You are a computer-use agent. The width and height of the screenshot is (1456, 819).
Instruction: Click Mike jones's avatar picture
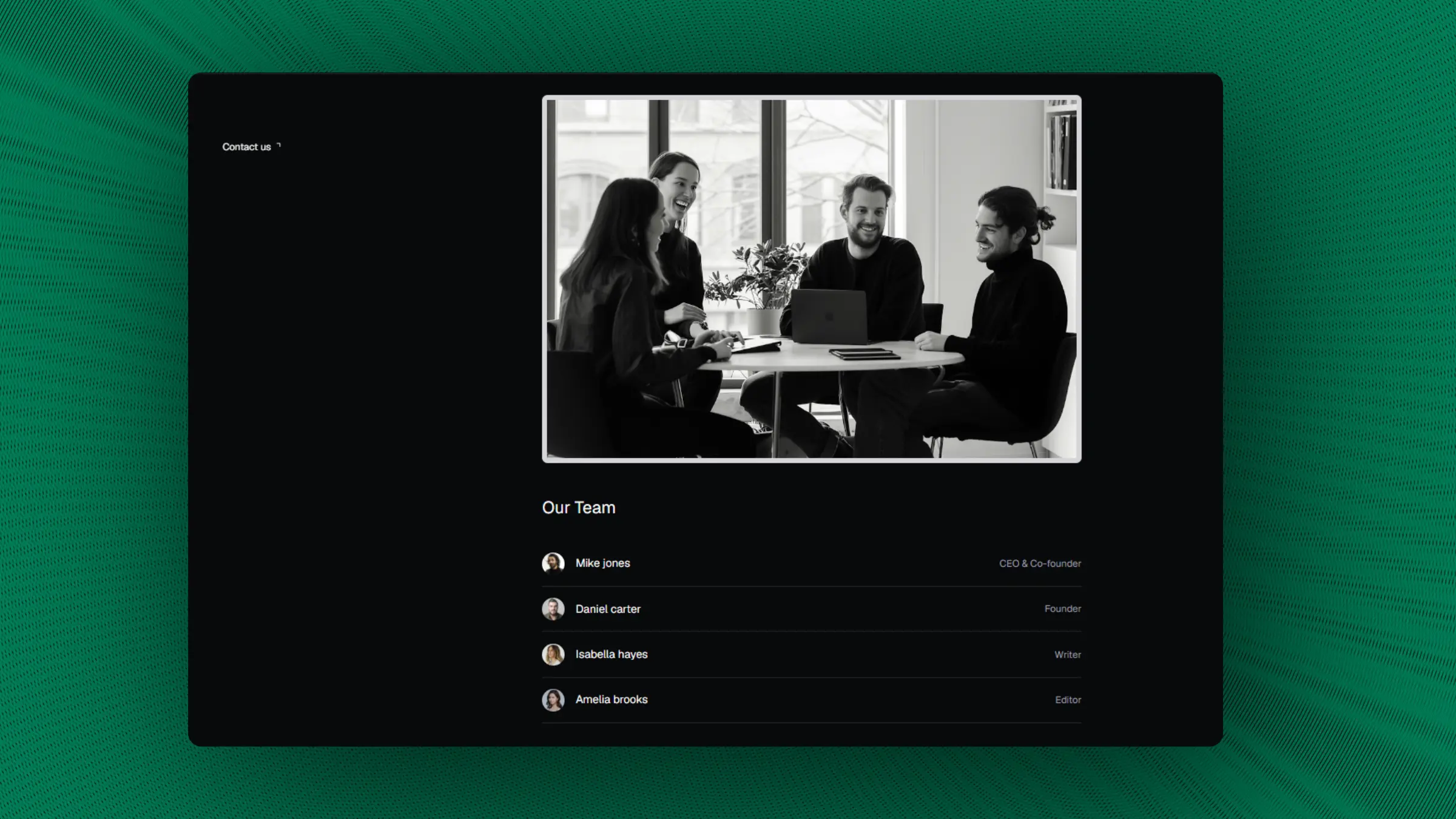(553, 563)
